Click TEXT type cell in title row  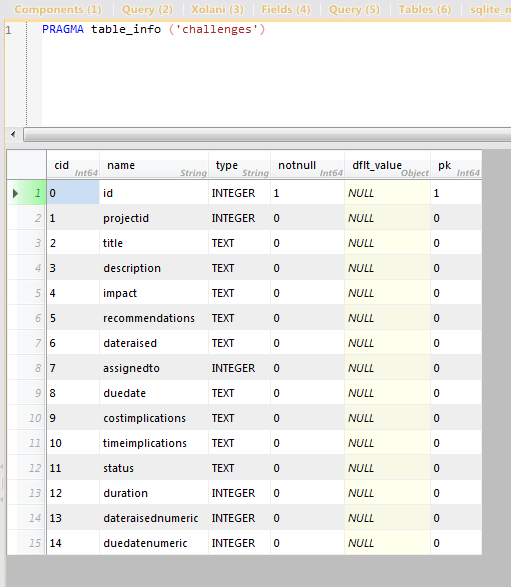[239, 243]
